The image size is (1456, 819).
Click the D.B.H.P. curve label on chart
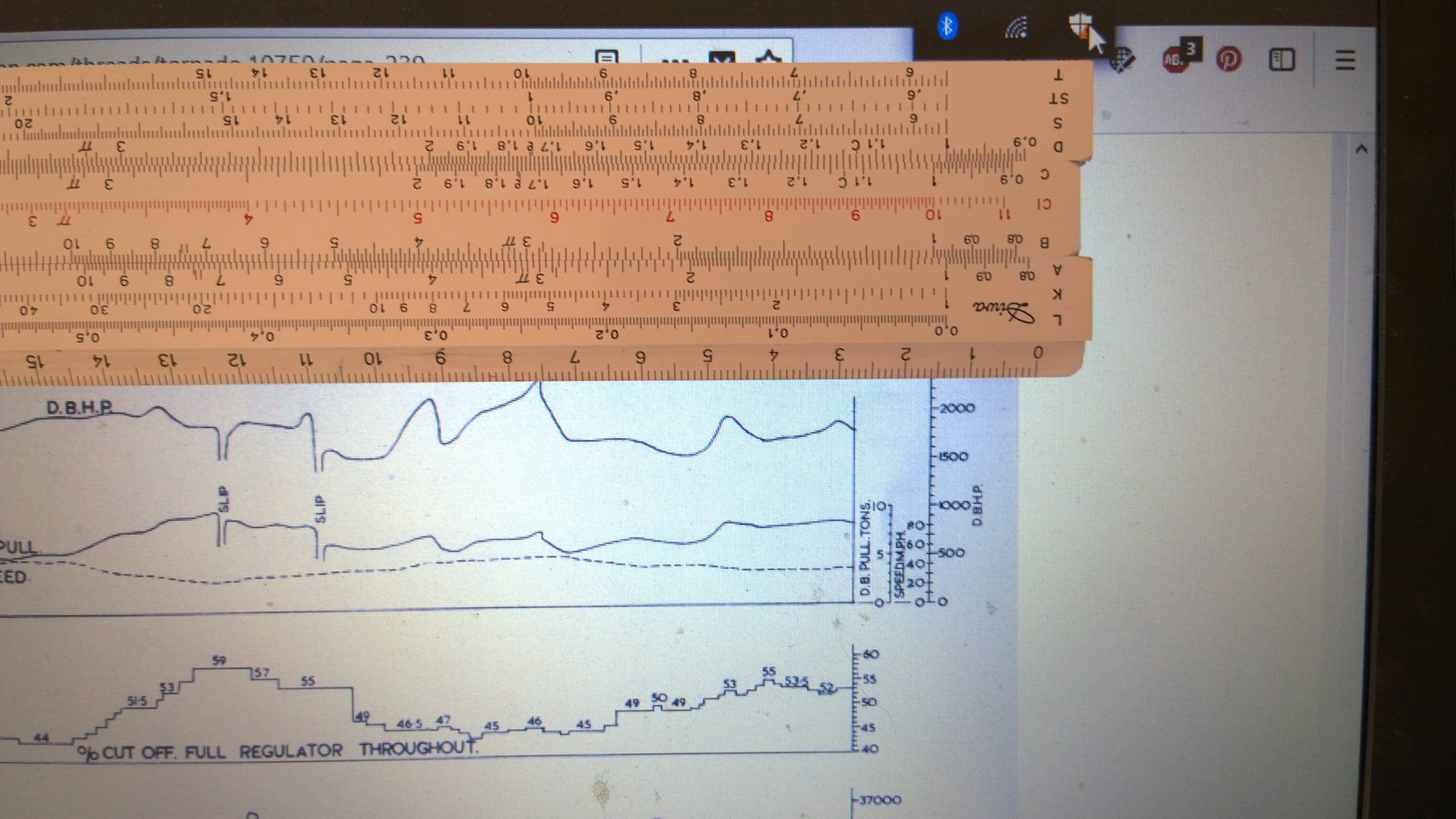79,408
